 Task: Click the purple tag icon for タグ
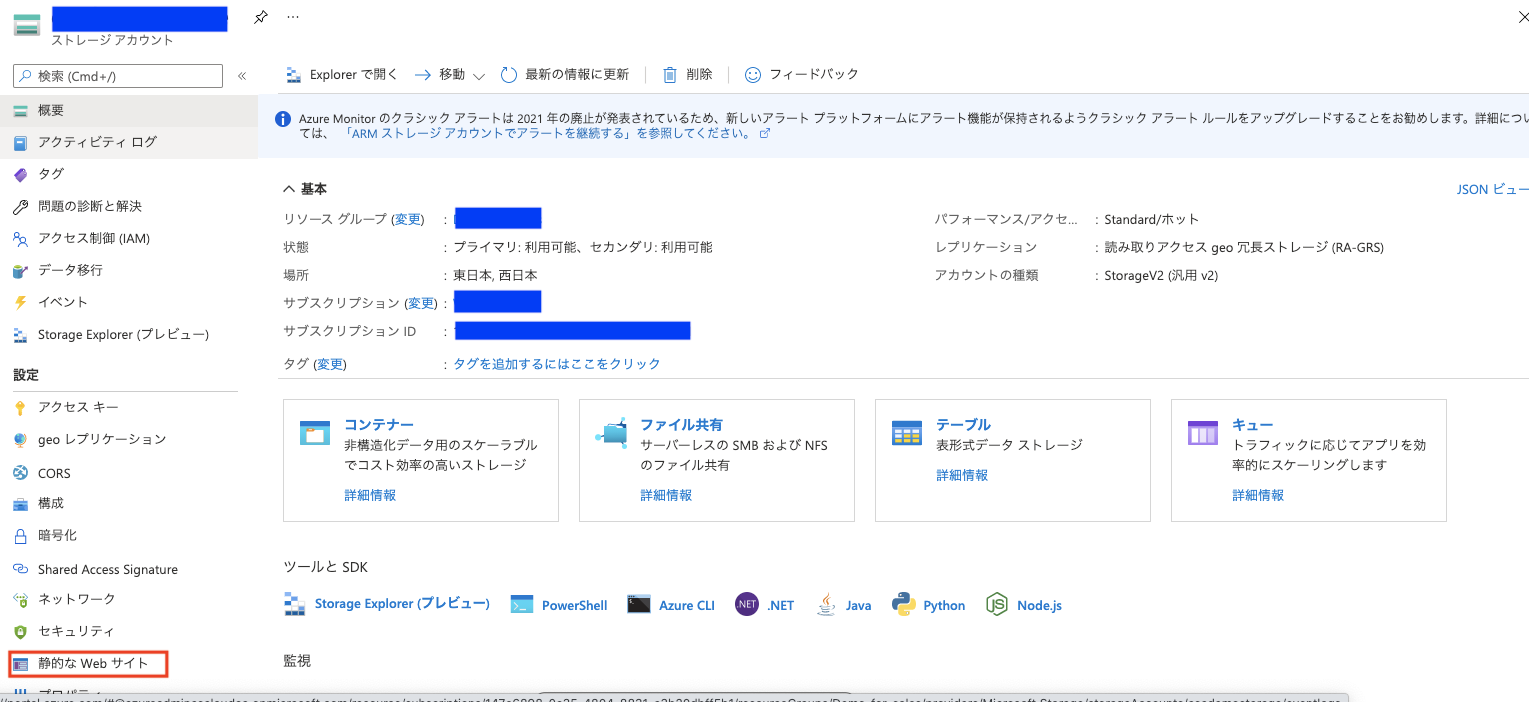point(20,174)
